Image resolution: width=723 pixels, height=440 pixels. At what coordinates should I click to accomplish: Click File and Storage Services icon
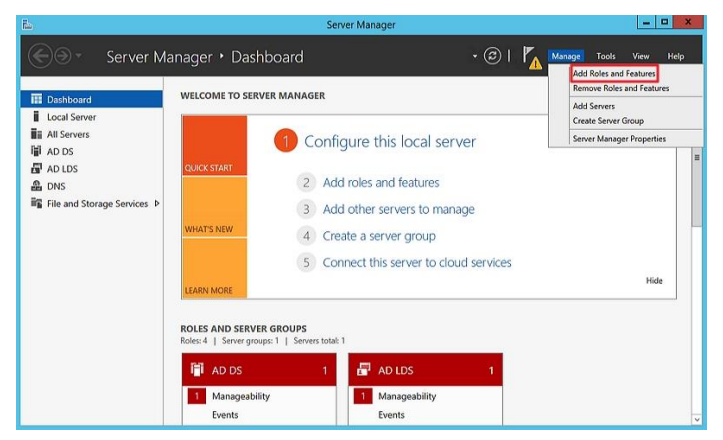[x=36, y=203]
